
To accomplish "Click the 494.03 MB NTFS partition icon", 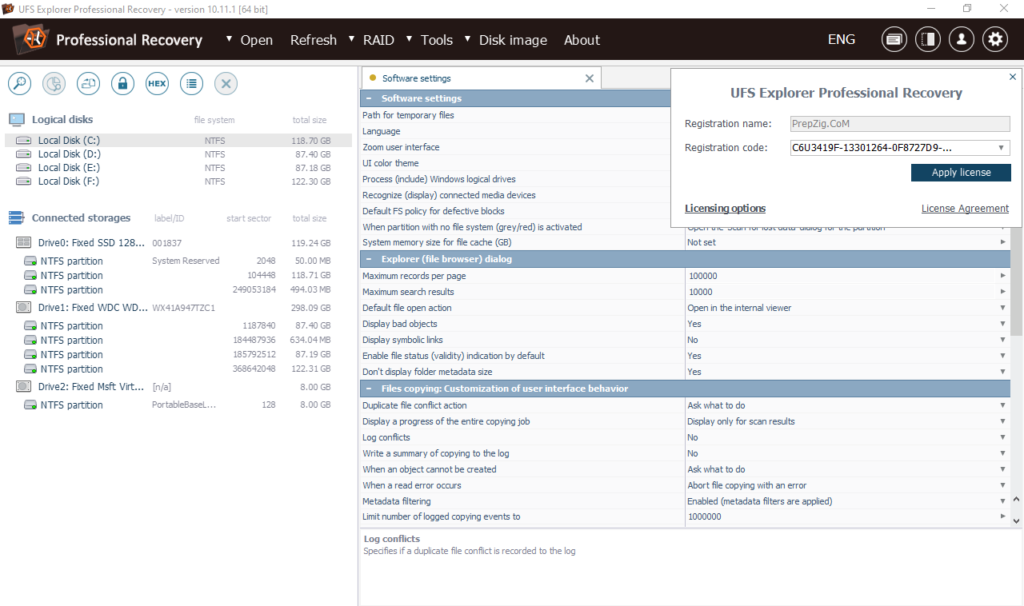I will tap(30, 290).
